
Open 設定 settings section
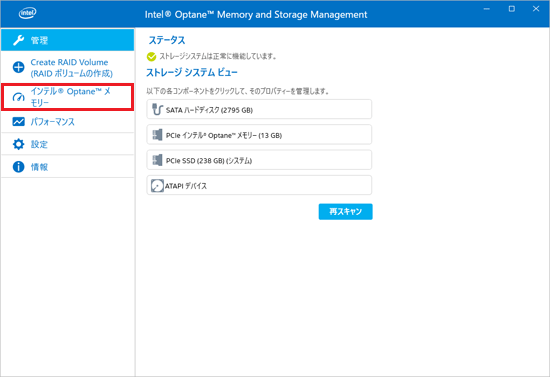[67, 144]
